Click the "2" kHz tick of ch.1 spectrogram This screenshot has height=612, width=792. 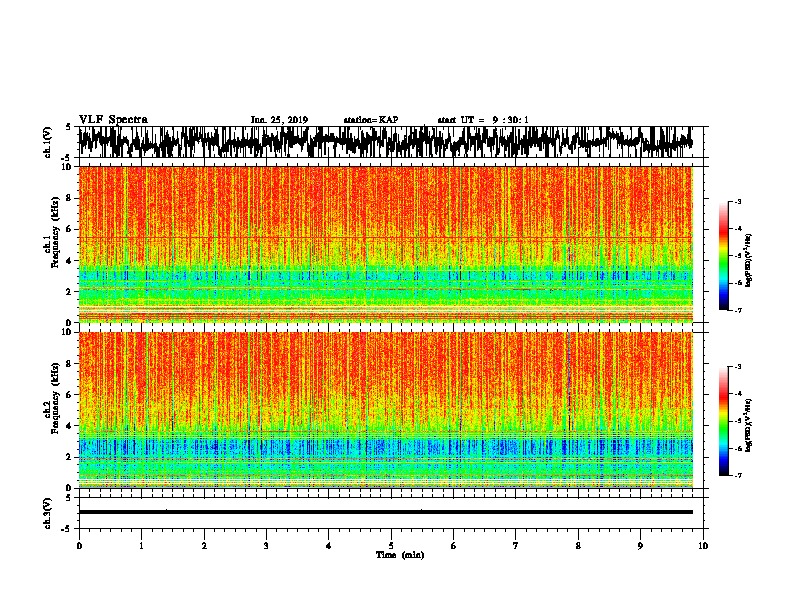tap(70, 292)
